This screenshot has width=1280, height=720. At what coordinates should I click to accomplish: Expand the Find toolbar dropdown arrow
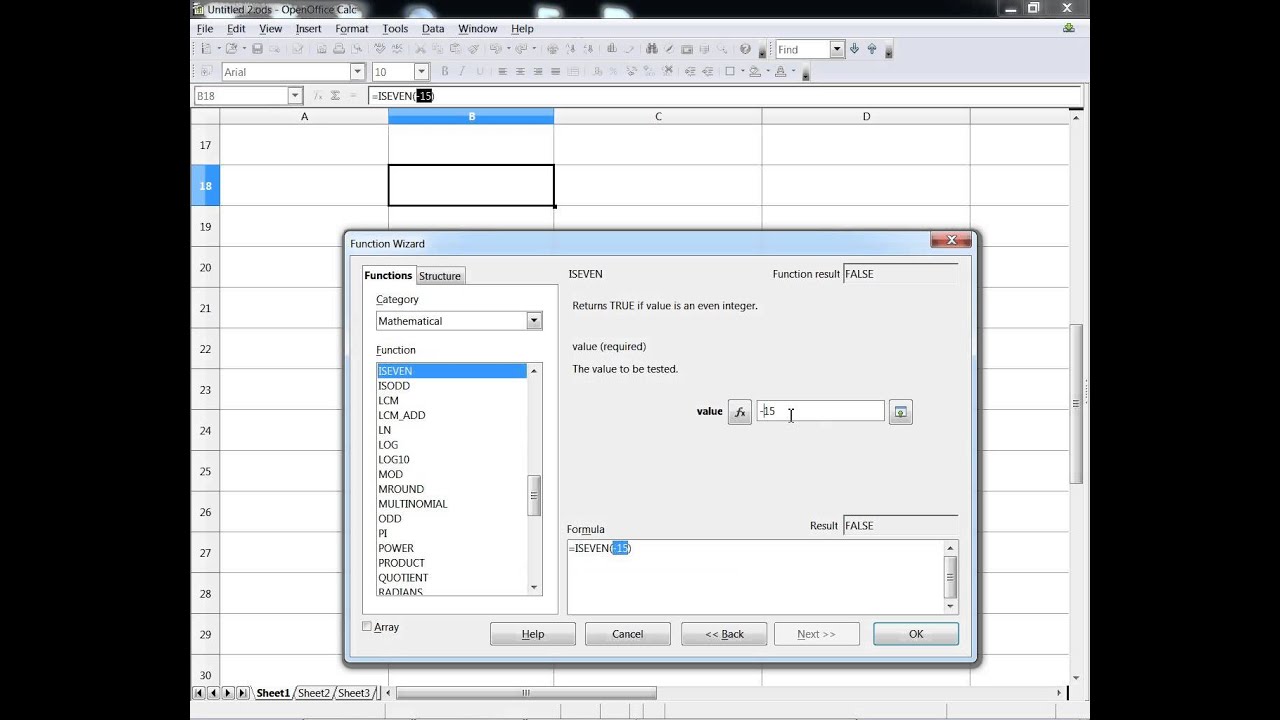pyautogui.click(x=837, y=49)
